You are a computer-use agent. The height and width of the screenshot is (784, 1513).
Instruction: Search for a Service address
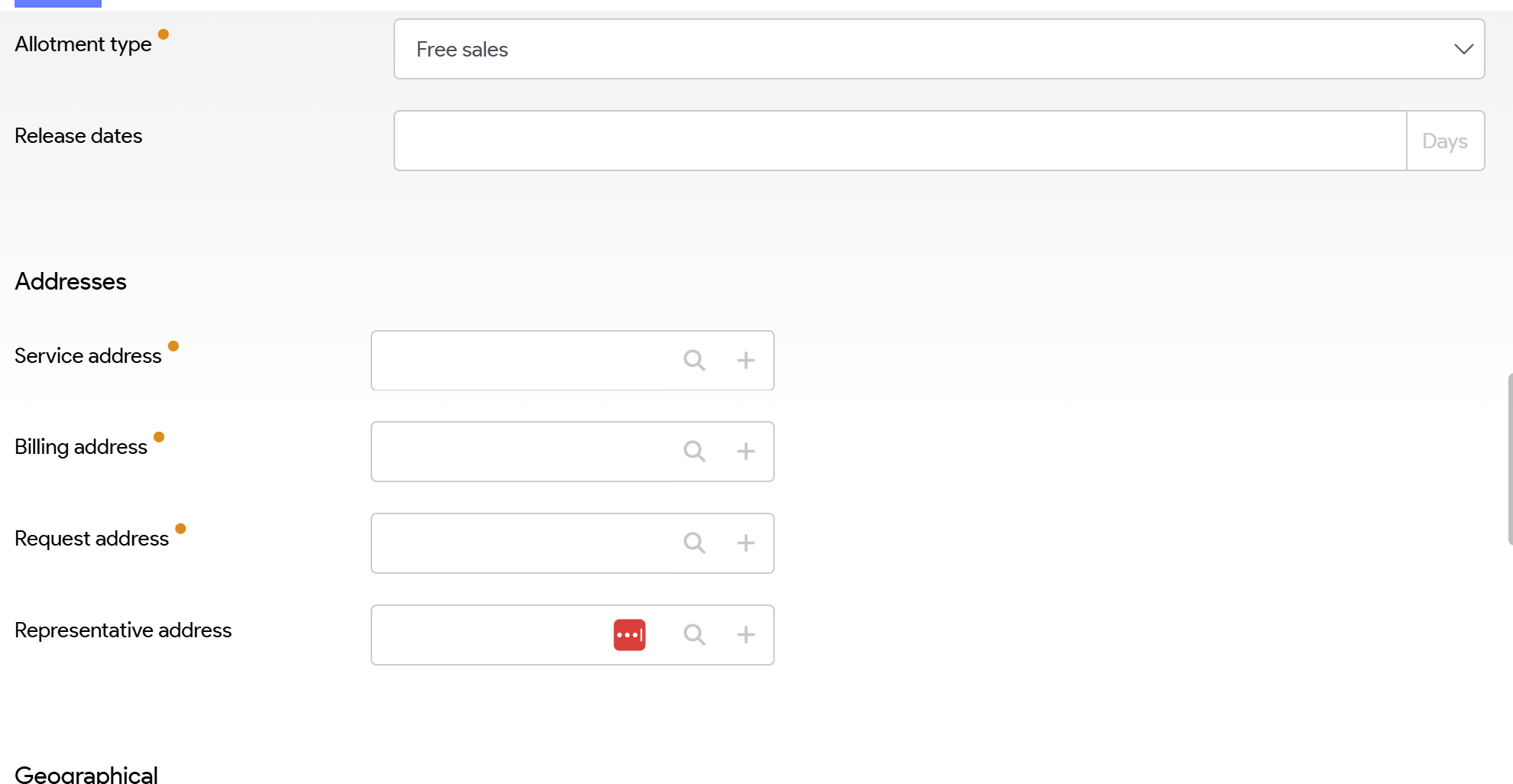point(694,360)
